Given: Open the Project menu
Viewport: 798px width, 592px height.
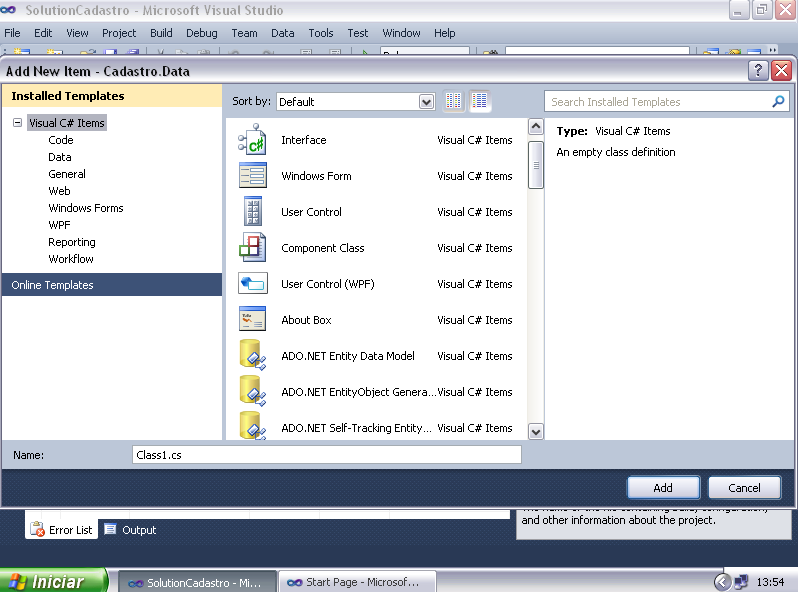Looking at the screenshot, I should click(x=119, y=33).
